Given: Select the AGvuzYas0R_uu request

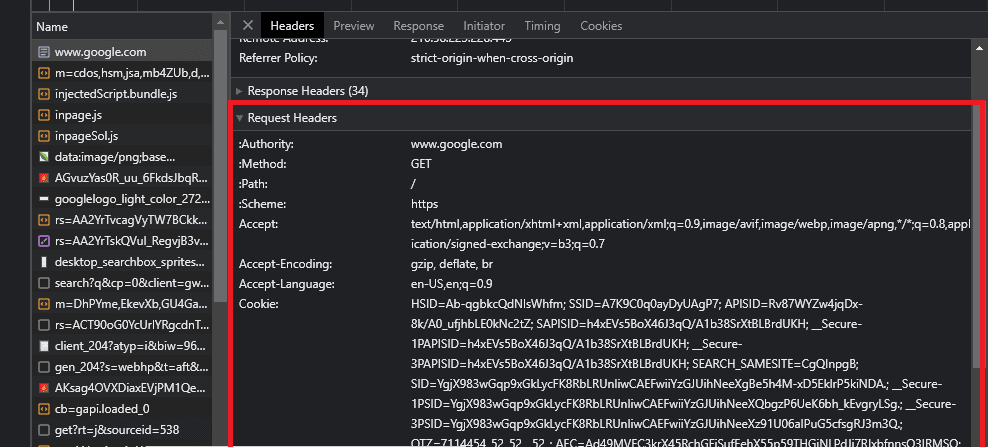Looking at the screenshot, I should coord(123,178).
